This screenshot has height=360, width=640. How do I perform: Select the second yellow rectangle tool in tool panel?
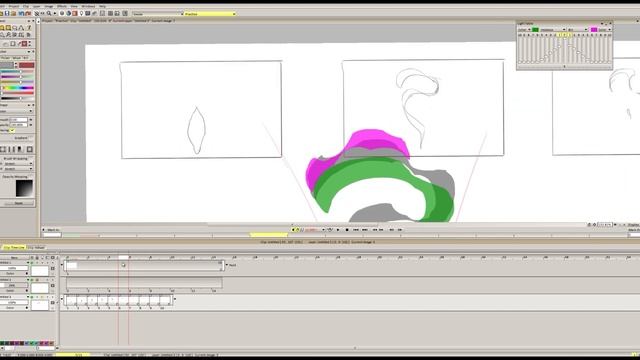[x=8, y=27]
